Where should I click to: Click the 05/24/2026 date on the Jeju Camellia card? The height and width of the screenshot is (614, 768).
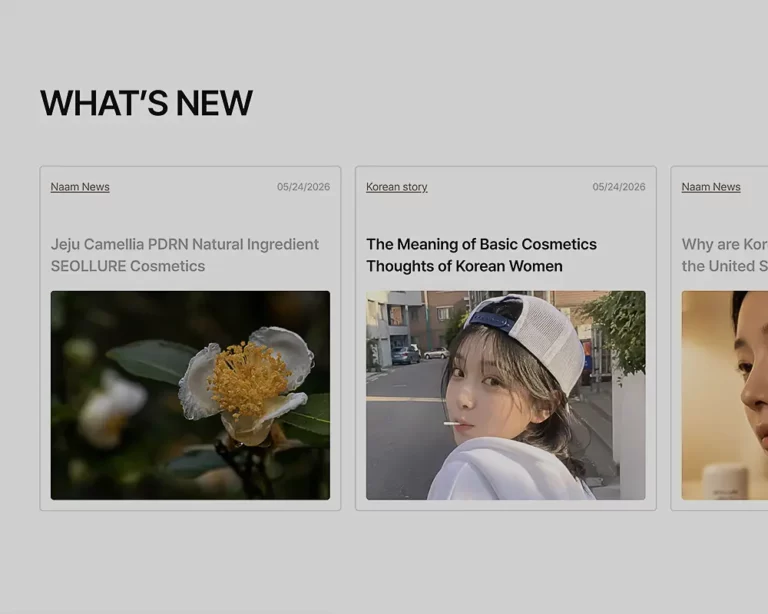(x=303, y=187)
